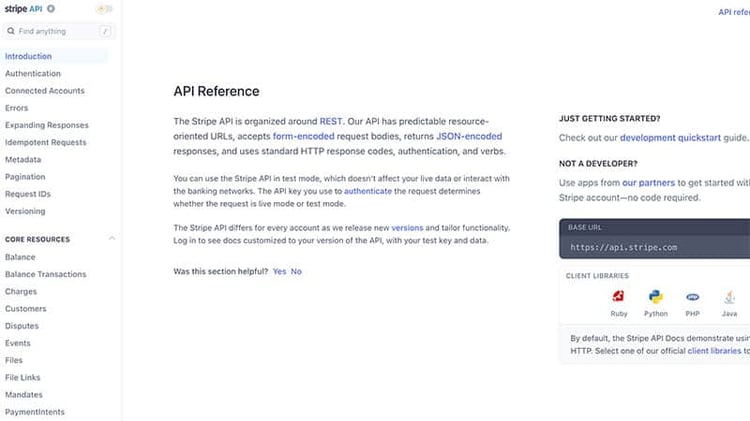Vote No on section helpfulness

click(296, 271)
